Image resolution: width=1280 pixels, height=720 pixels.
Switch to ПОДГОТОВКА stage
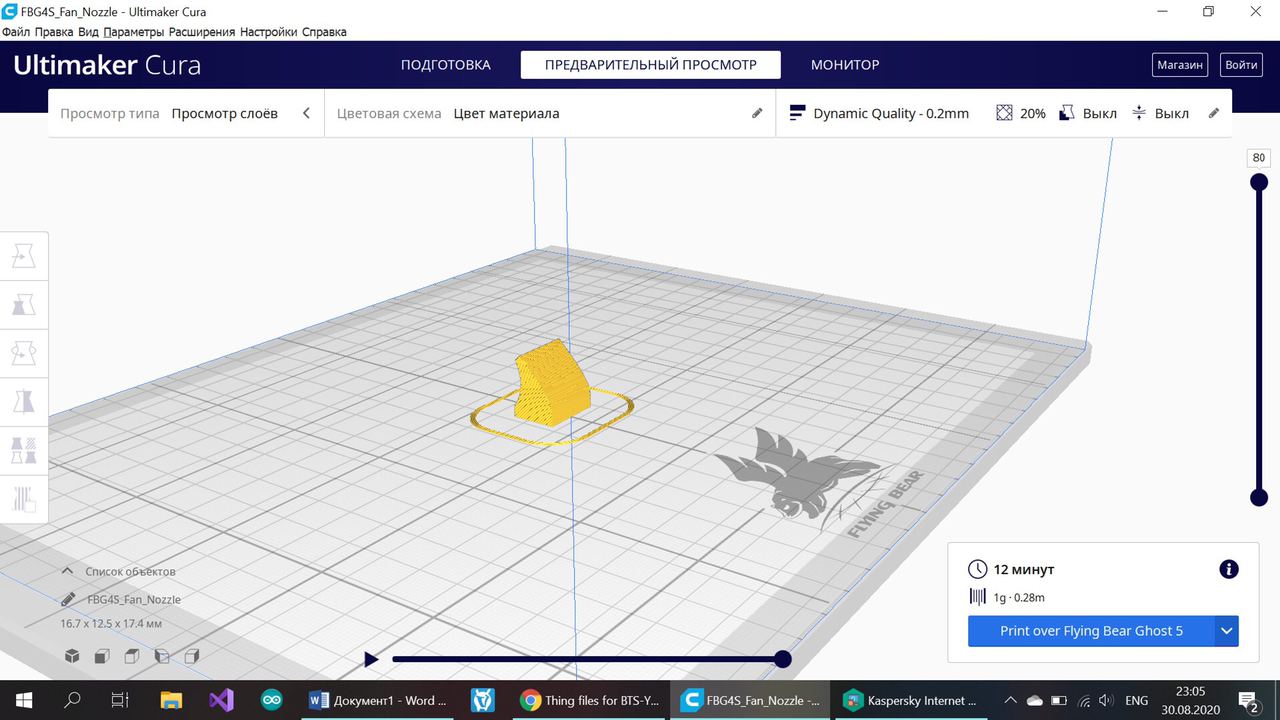[x=446, y=65]
